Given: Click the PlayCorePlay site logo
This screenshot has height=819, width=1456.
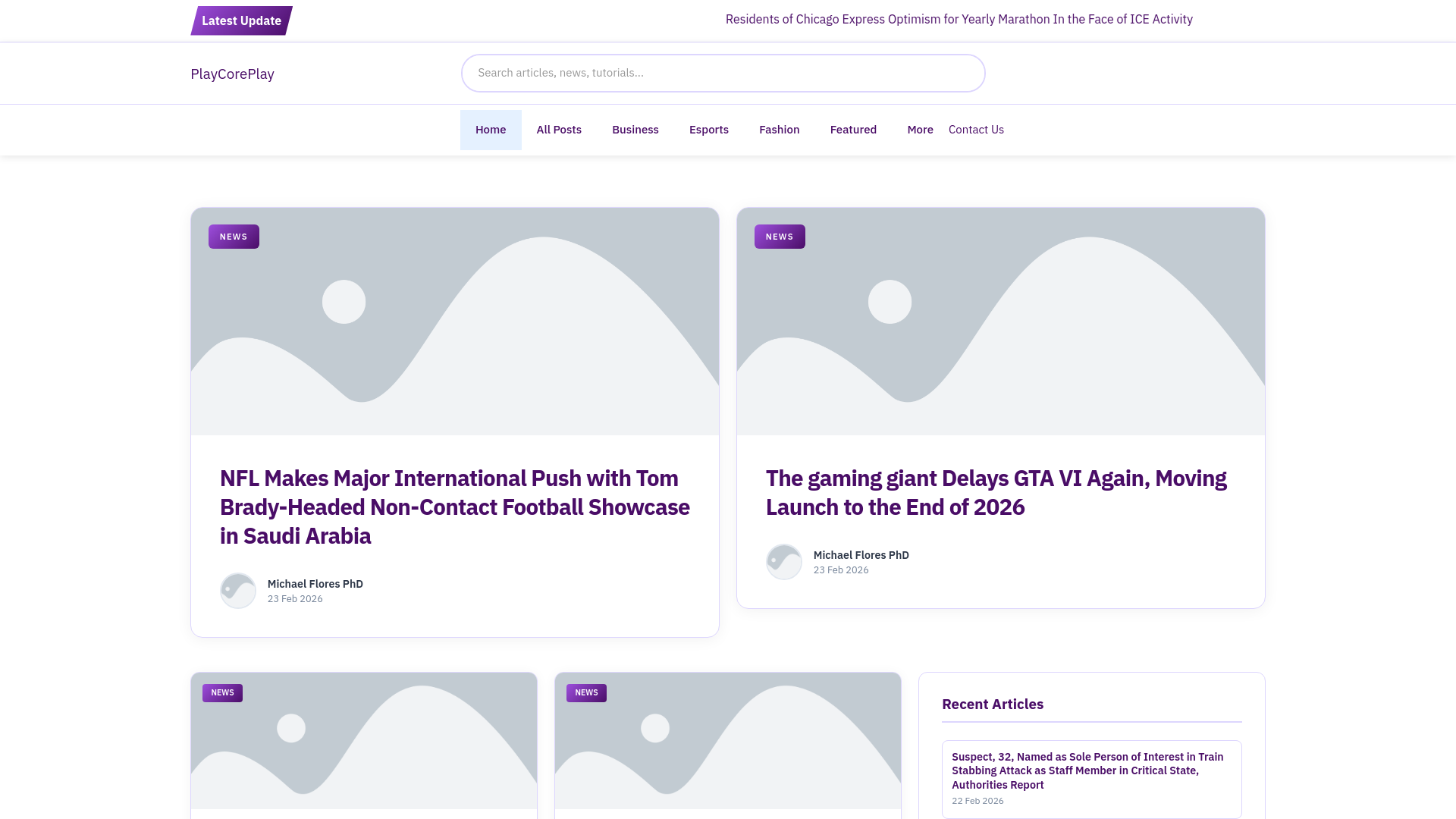Looking at the screenshot, I should tap(232, 74).
